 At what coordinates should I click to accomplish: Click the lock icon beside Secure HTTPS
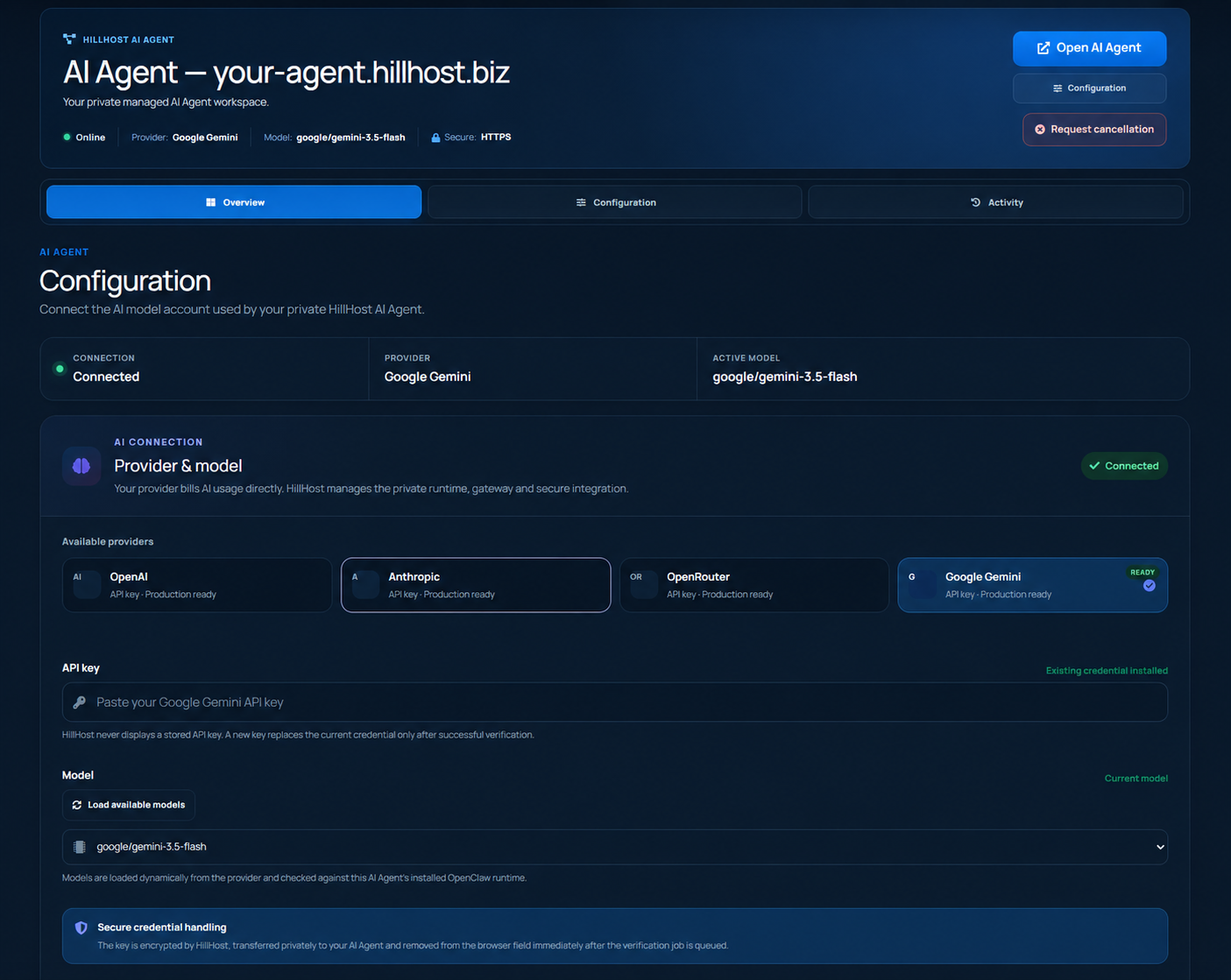coord(435,137)
